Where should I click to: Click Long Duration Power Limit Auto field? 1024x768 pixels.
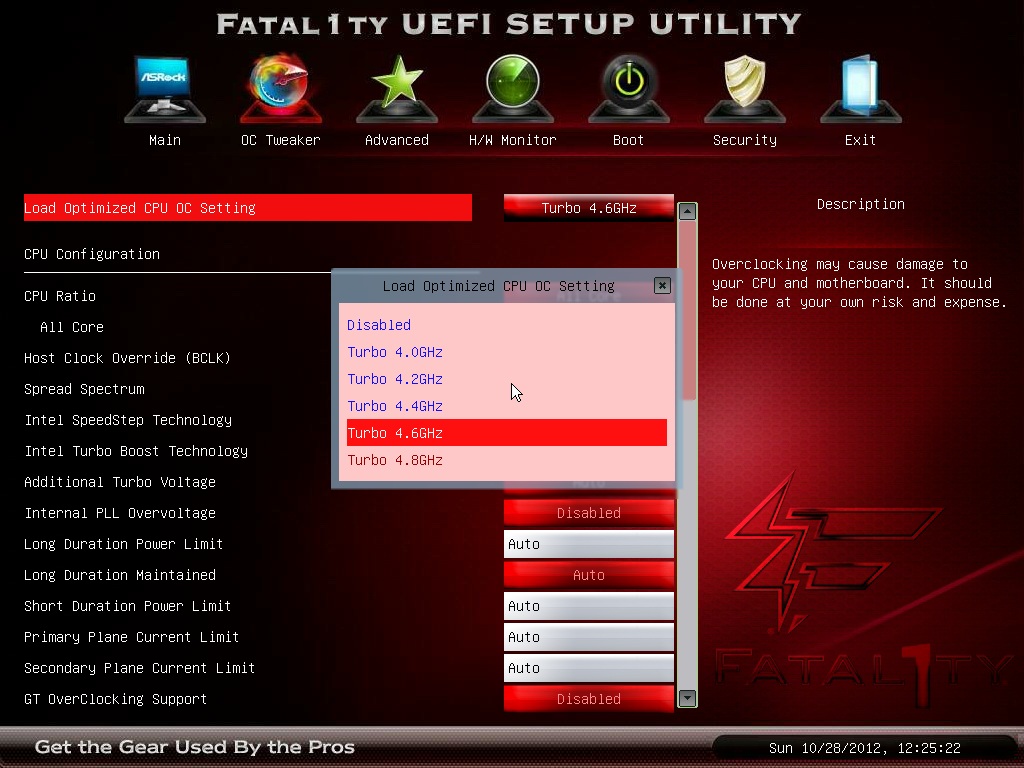588,544
